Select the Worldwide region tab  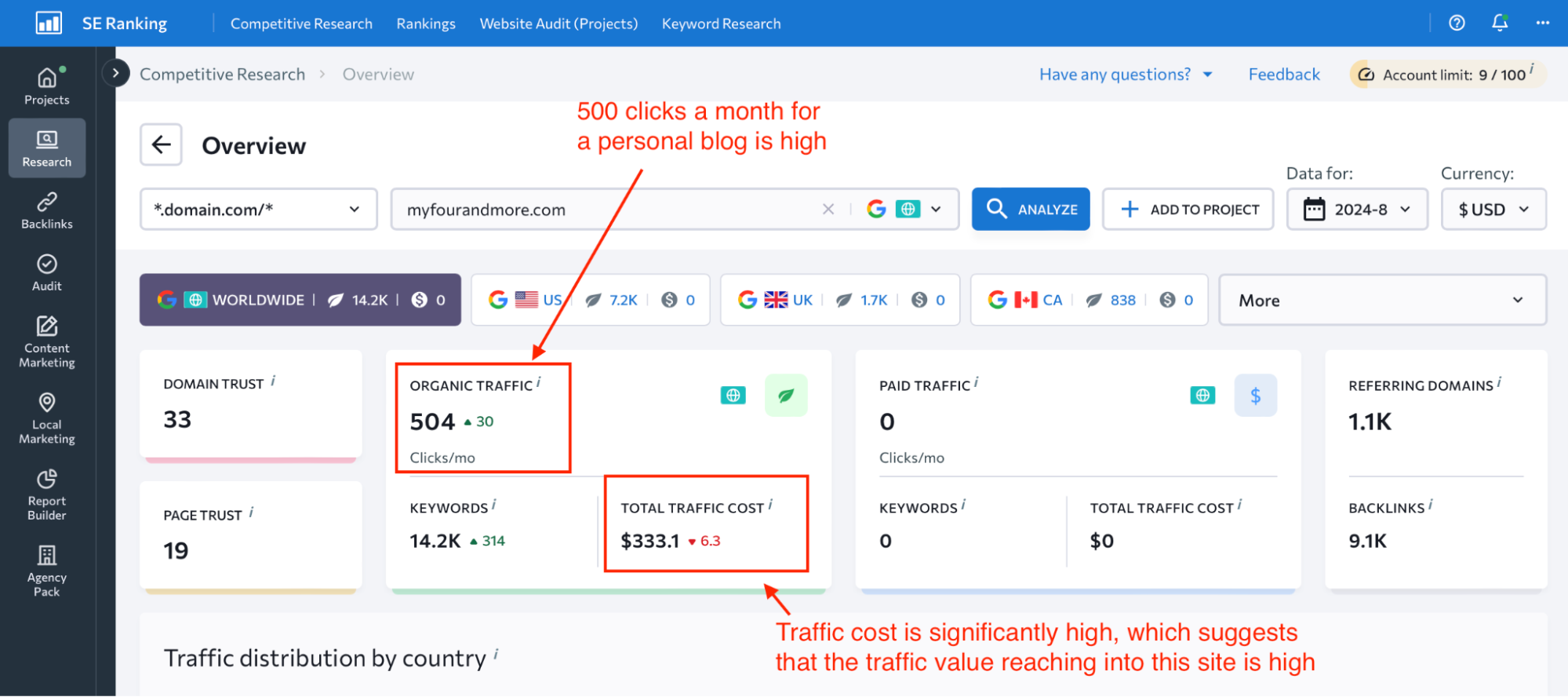point(300,300)
